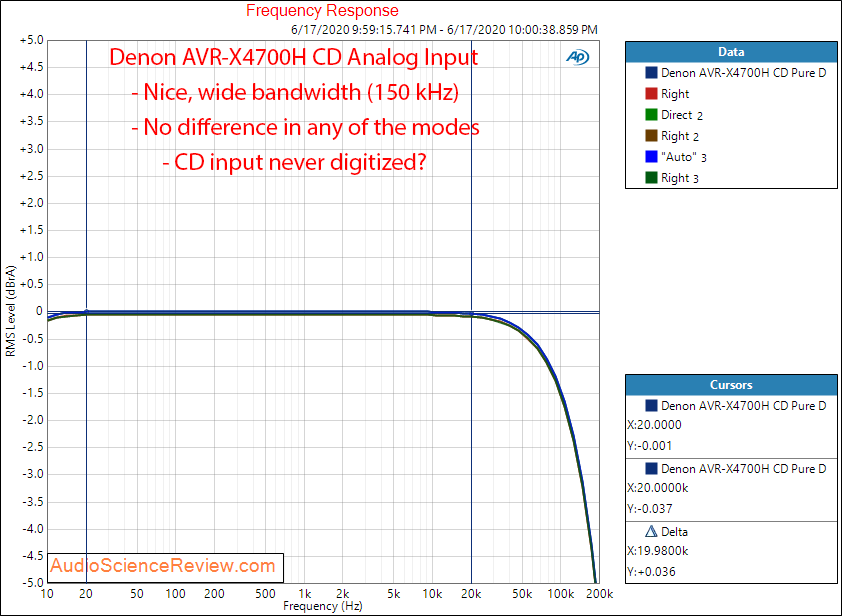Click the -3.0 tick label on the y-axis
This screenshot has width=842, height=616.
32,474
